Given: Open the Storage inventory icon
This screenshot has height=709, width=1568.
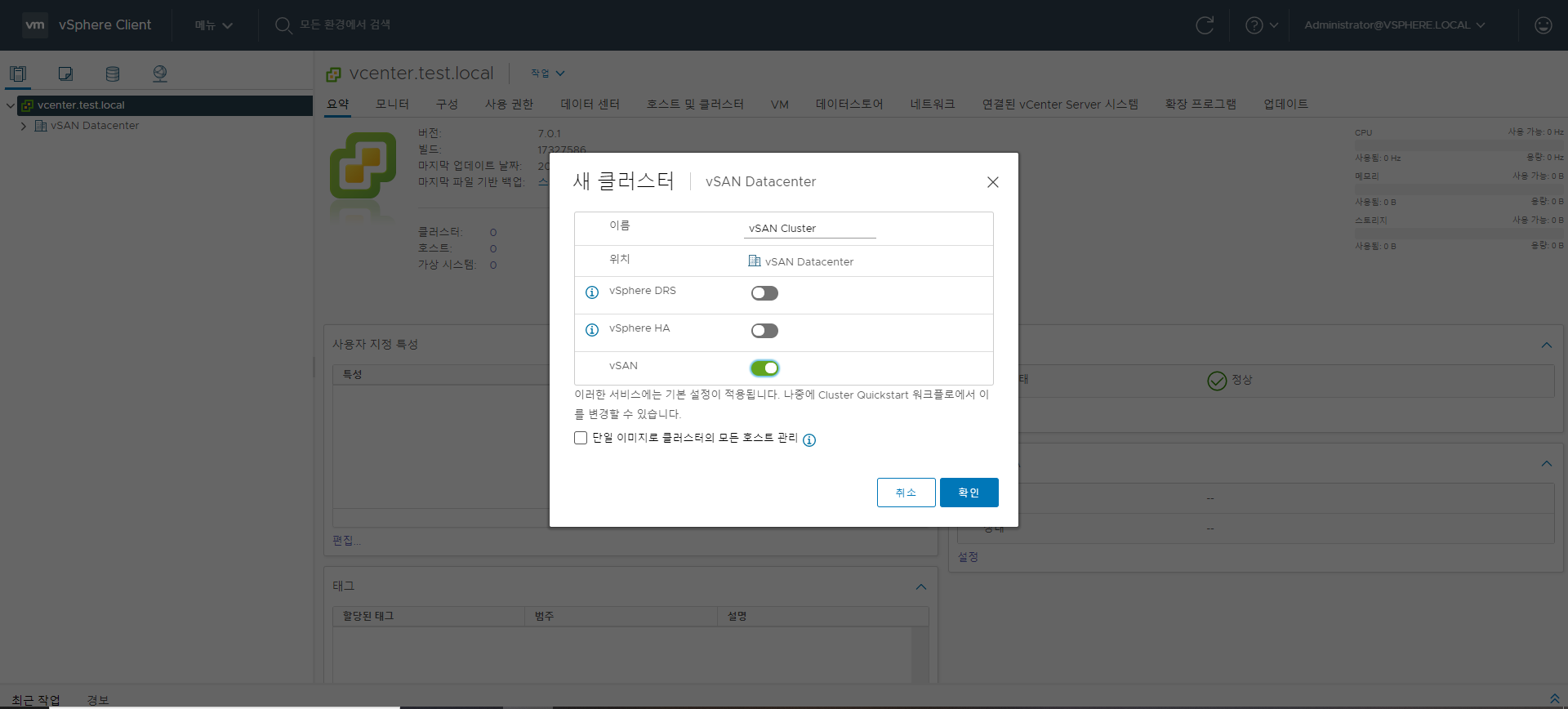Looking at the screenshot, I should tap(113, 74).
